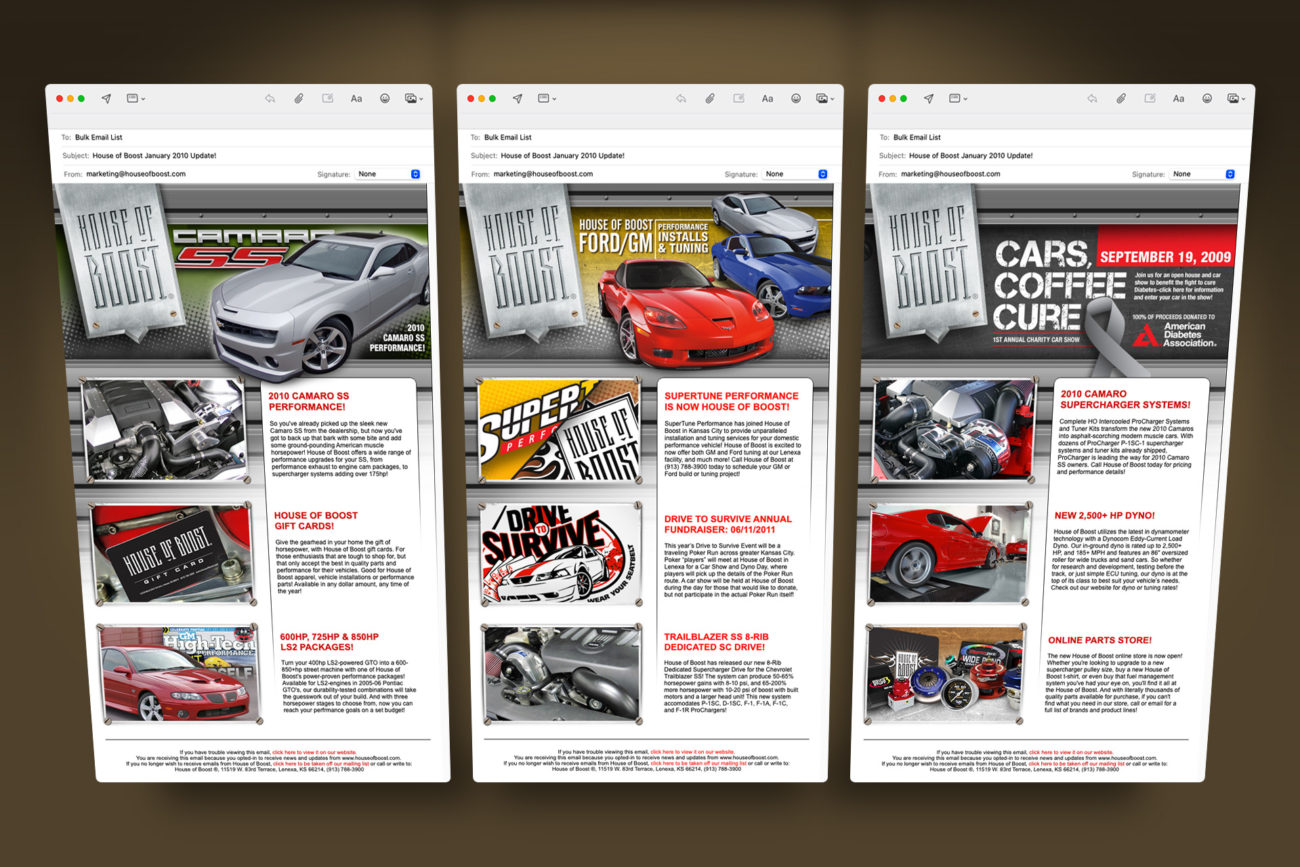Open the Signature popup set to None
1300x867 pixels.
[x=387, y=174]
